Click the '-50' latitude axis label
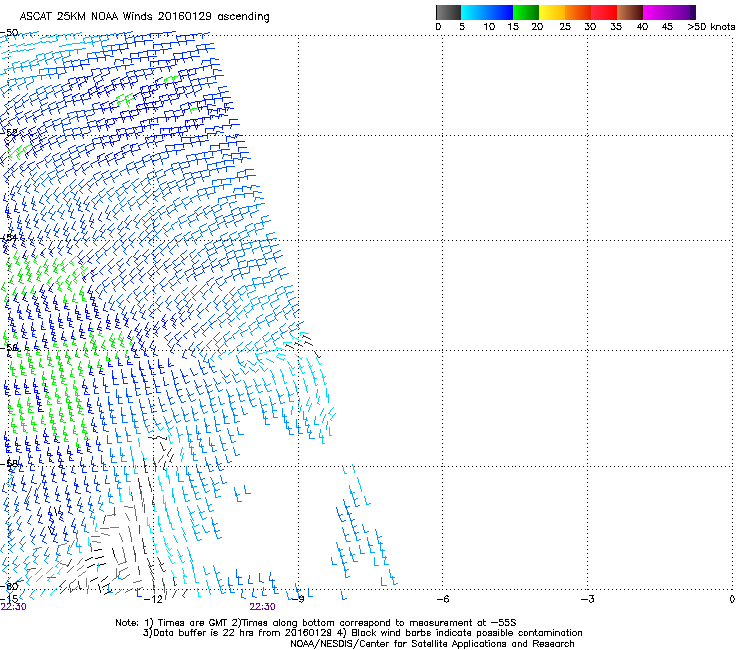Viewport: 740px width, 650px height. (x=9, y=33)
